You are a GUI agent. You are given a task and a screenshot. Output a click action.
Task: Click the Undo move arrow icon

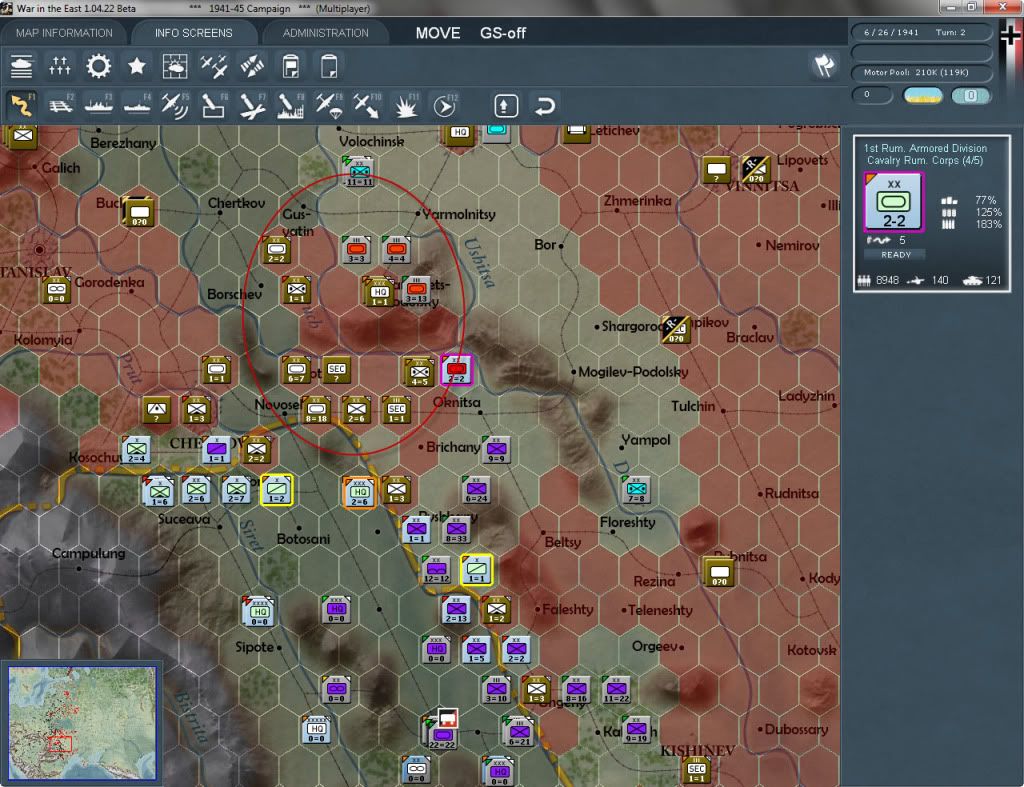(544, 106)
